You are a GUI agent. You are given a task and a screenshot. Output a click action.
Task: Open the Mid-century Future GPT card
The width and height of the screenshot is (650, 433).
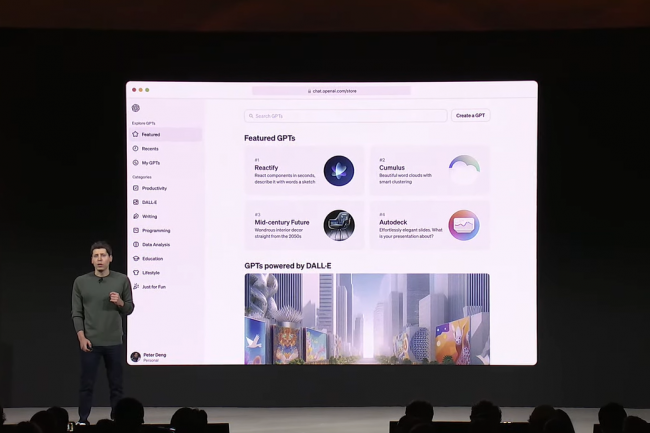[304, 225]
